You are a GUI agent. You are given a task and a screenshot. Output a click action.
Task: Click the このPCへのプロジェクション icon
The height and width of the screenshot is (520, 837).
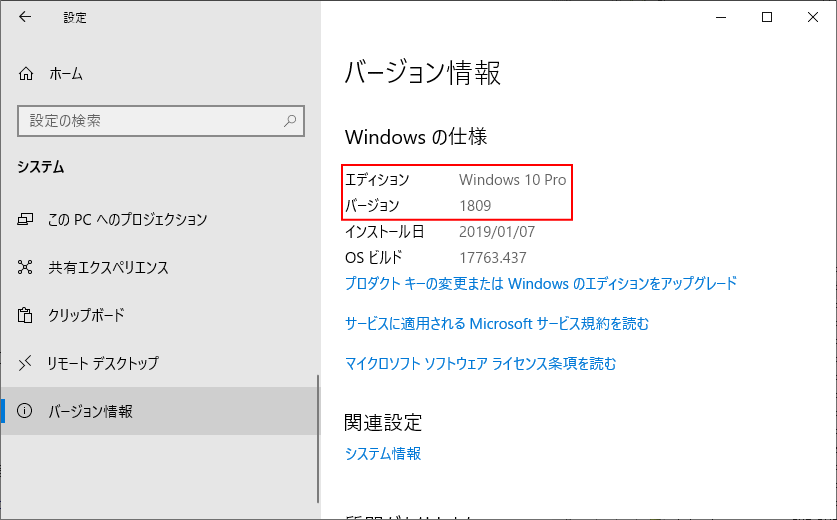coord(25,219)
